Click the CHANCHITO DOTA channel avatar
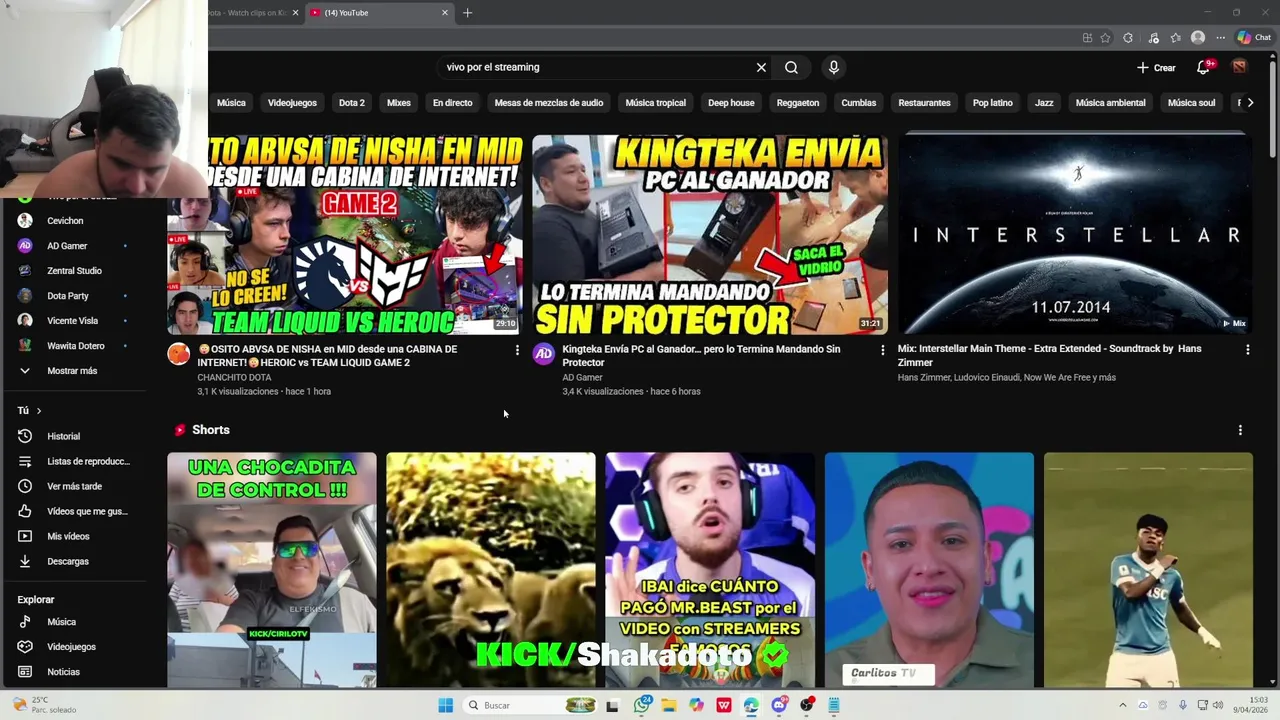Image resolution: width=1280 pixels, height=720 pixels. (x=179, y=354)
